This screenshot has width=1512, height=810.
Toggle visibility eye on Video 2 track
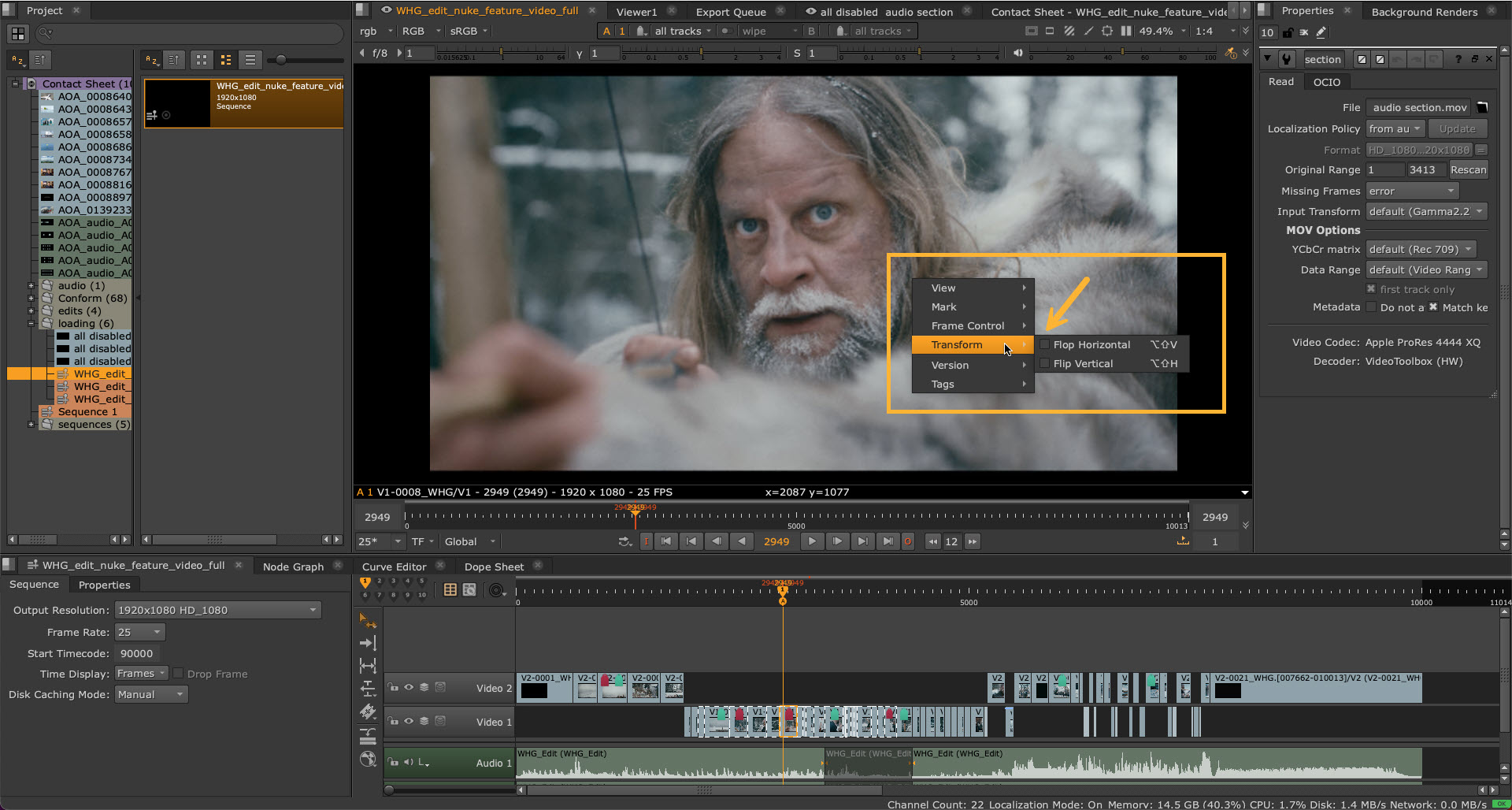pyautogui.click(x=409, y=688)
